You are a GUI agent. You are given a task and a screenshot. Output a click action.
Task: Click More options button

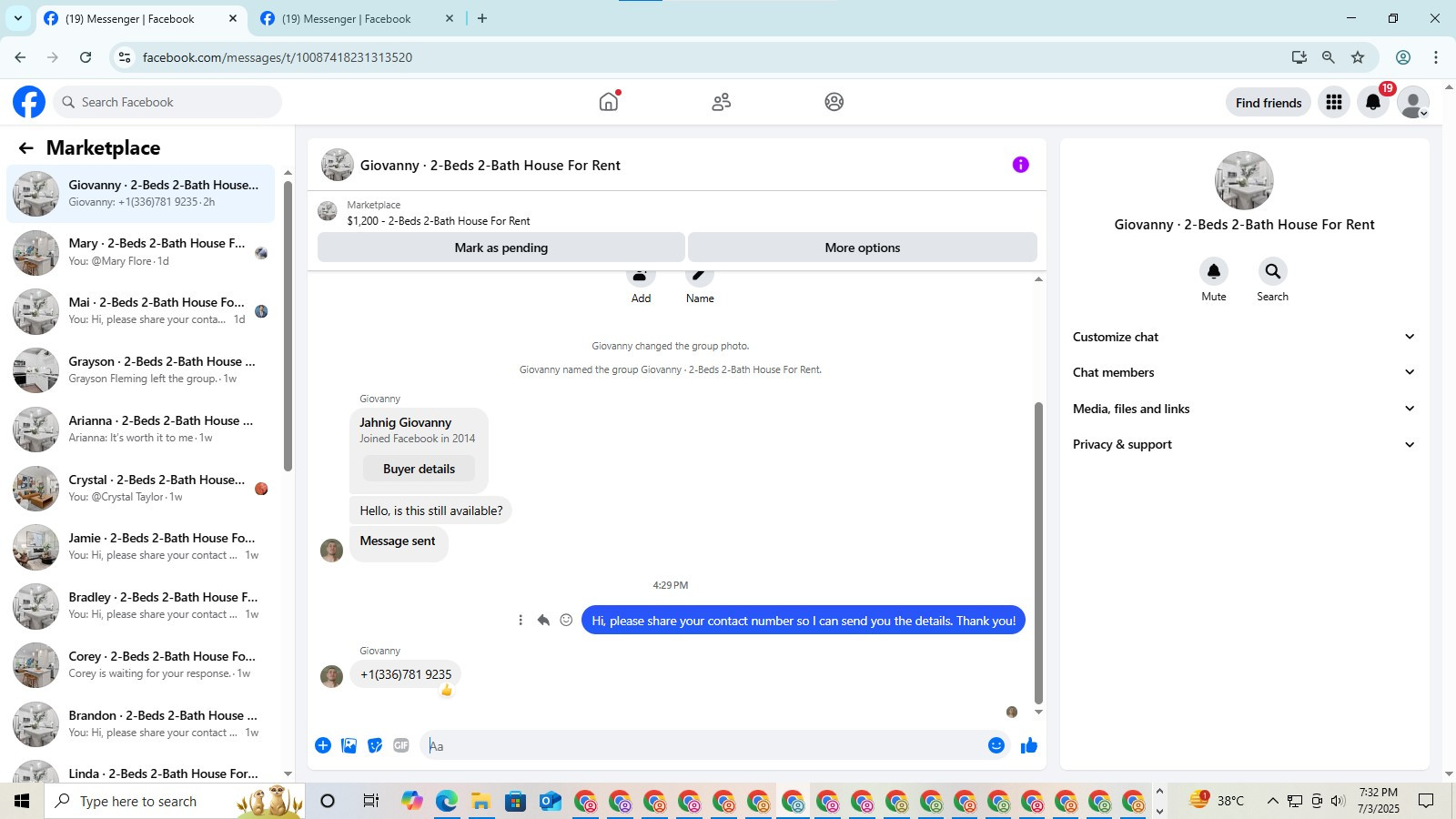pyautogui.click(x=862, y=248)
